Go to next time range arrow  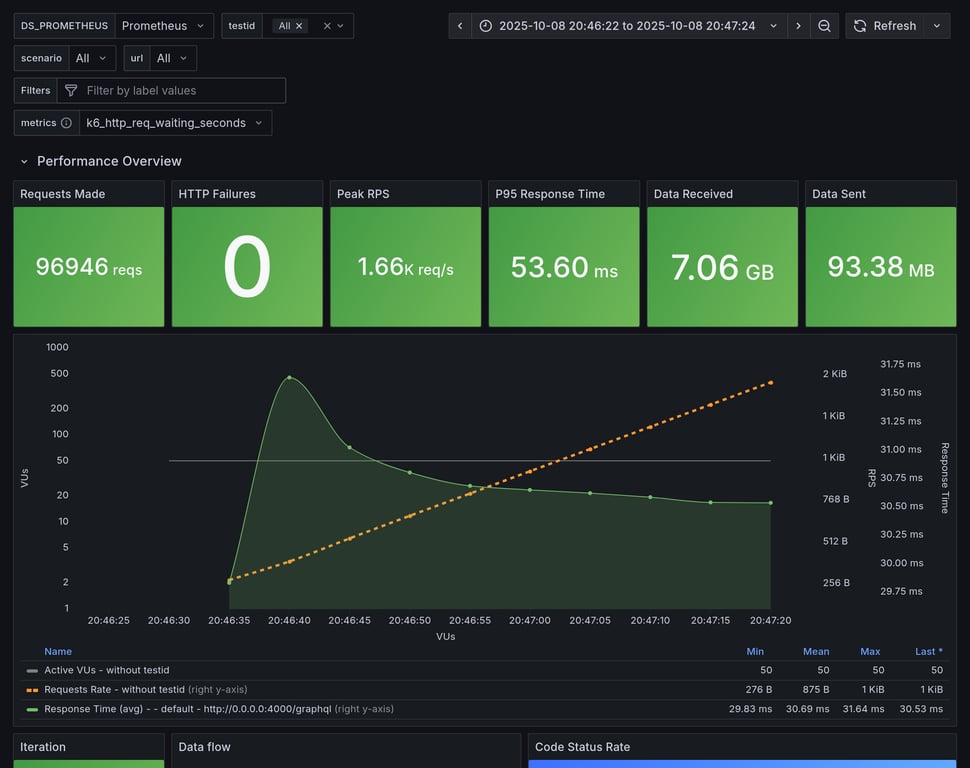tap(798, 26)
